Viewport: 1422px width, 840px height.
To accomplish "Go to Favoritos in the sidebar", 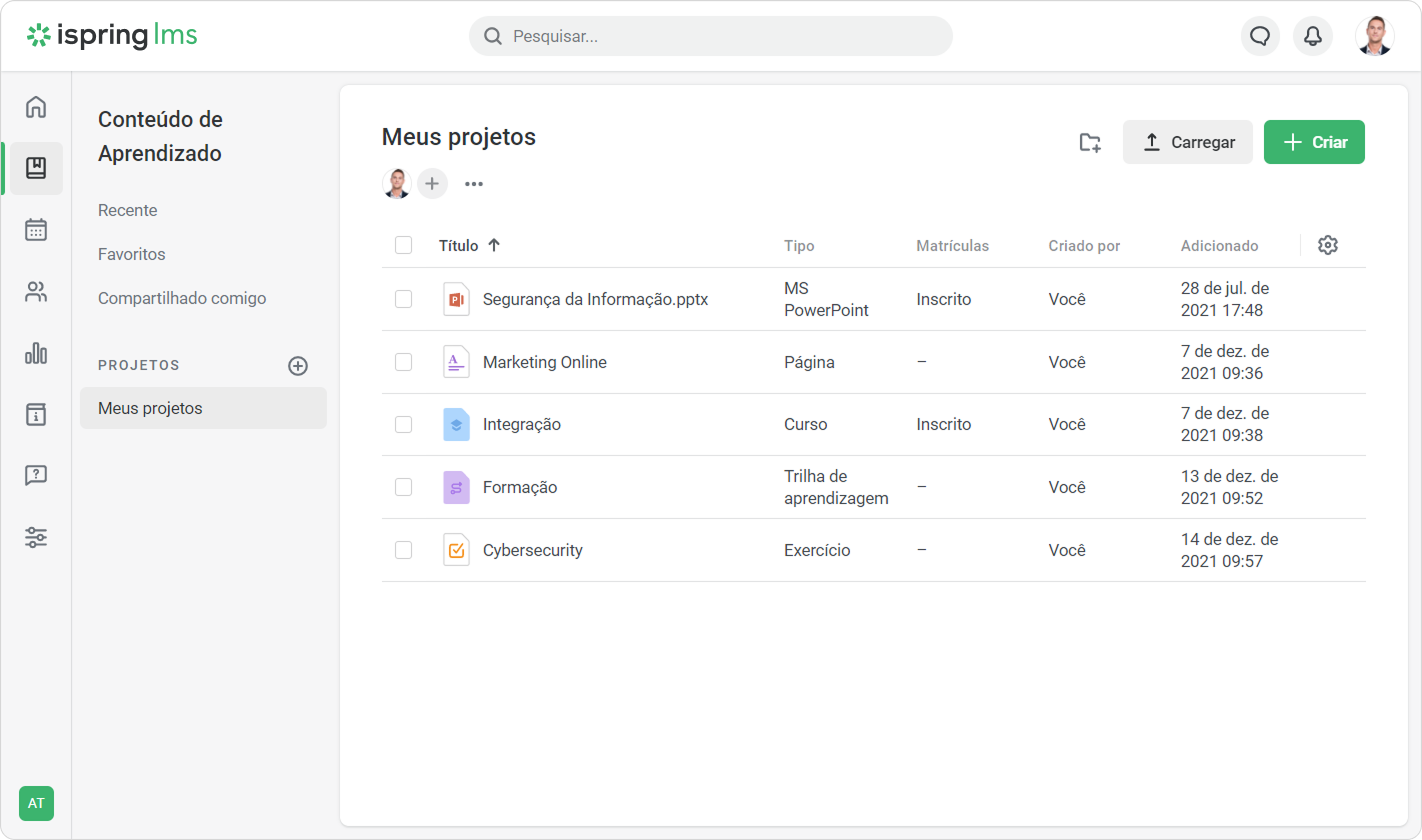I will (132, 254).
